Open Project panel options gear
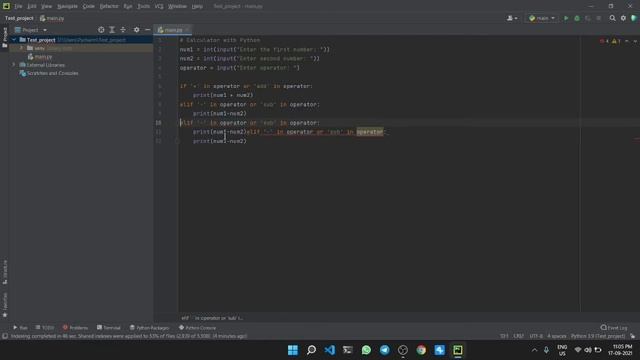The height and width of the screenshot is (360, 640). (x=136, y=30)
